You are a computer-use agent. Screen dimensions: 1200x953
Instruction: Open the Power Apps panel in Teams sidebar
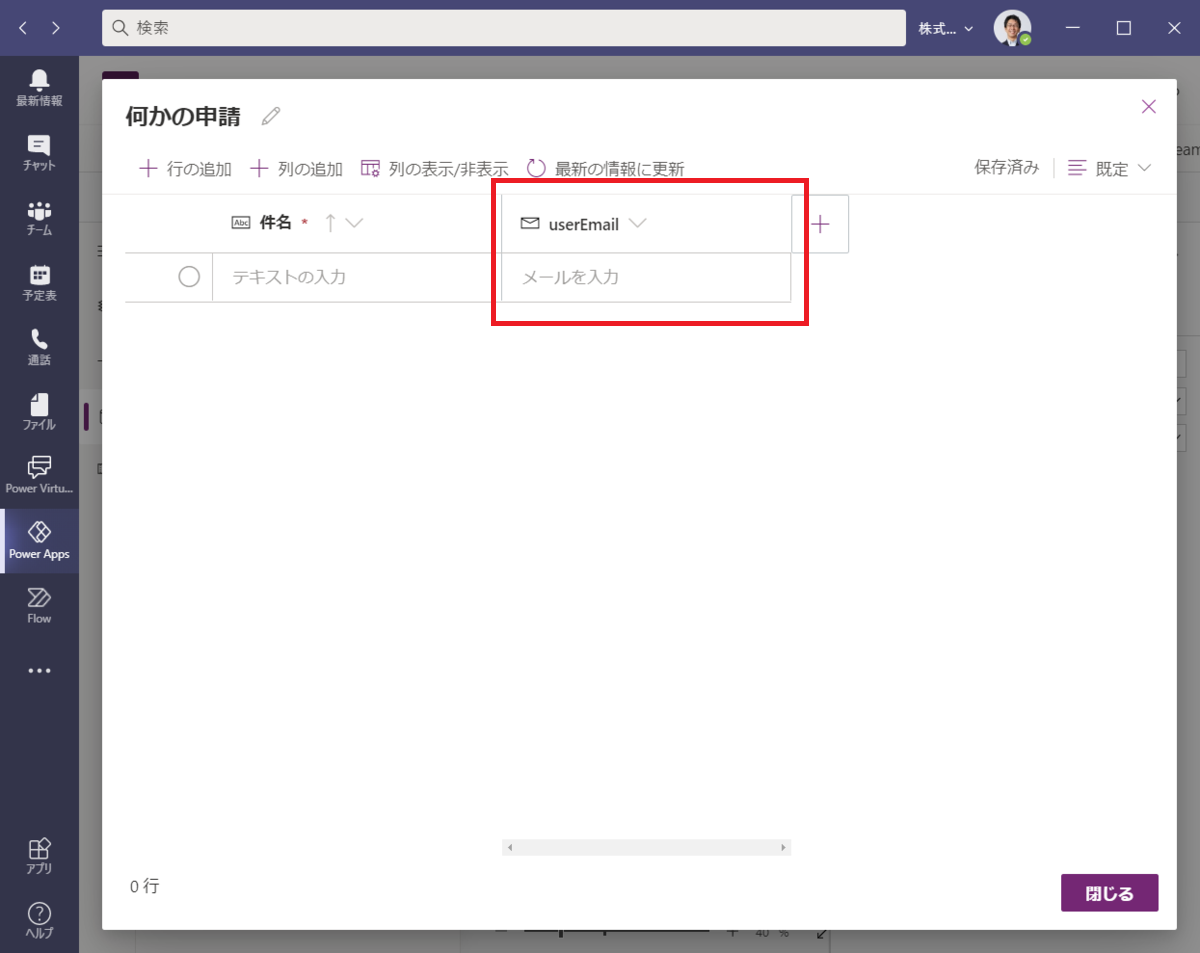39,540
